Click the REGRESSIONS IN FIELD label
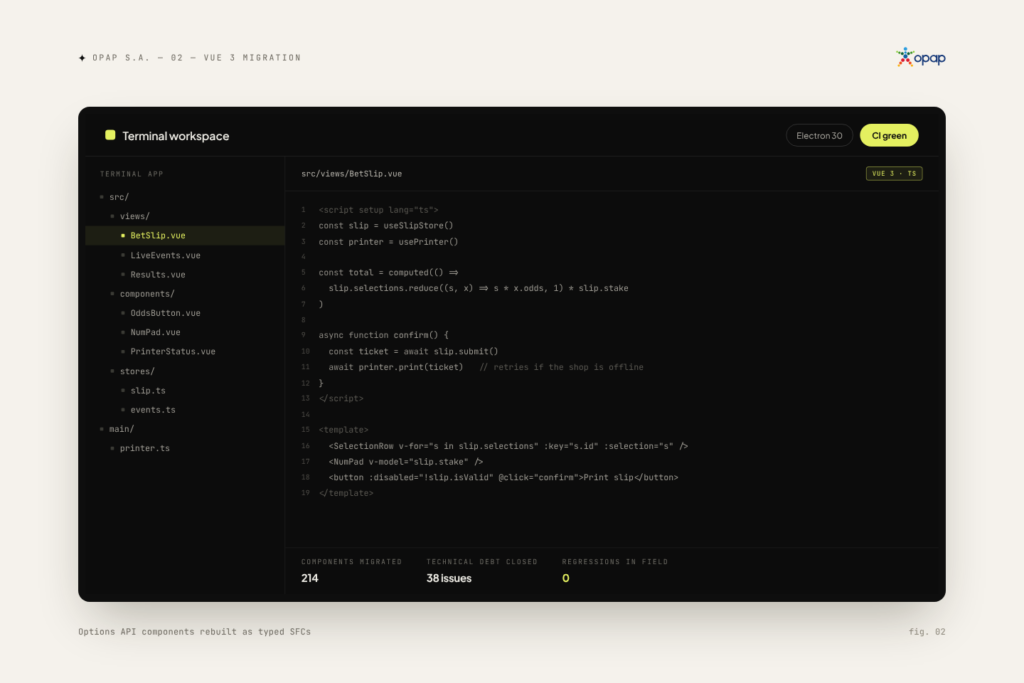This screenshot has height=683, width=1024. point(615,562)
